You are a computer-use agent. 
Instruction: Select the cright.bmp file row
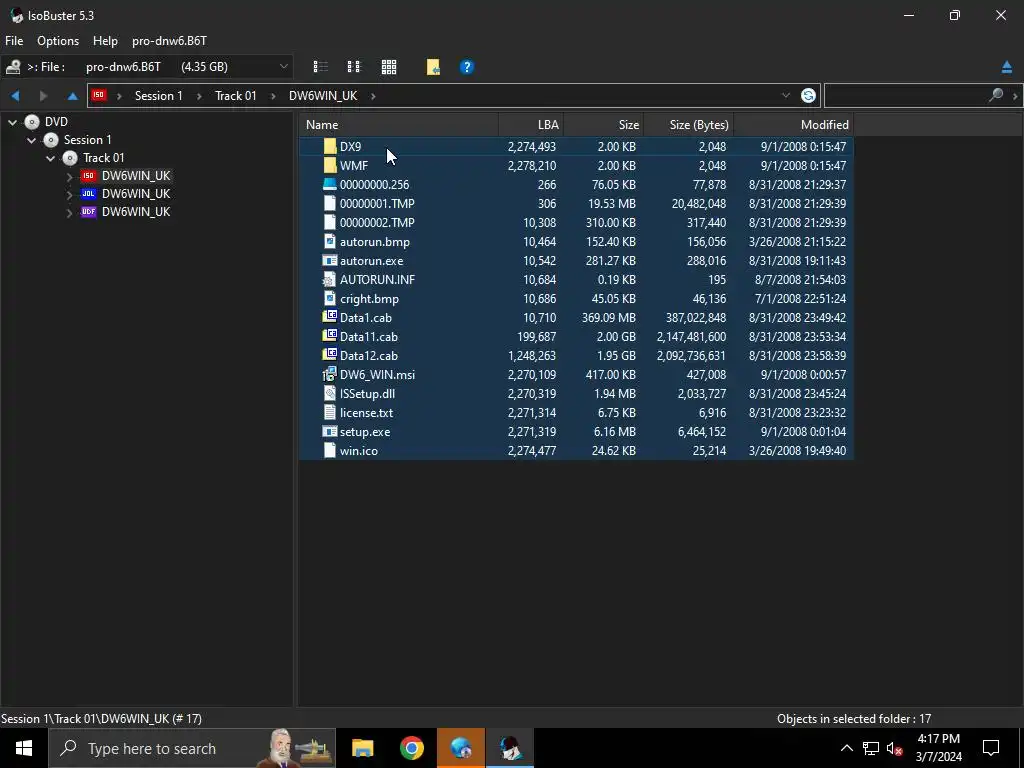[576, 298]
